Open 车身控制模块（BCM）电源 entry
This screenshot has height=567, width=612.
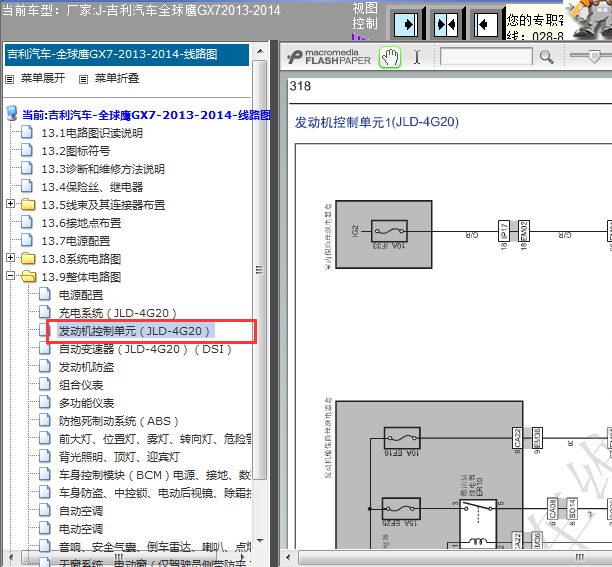click(x=155, y=475)
